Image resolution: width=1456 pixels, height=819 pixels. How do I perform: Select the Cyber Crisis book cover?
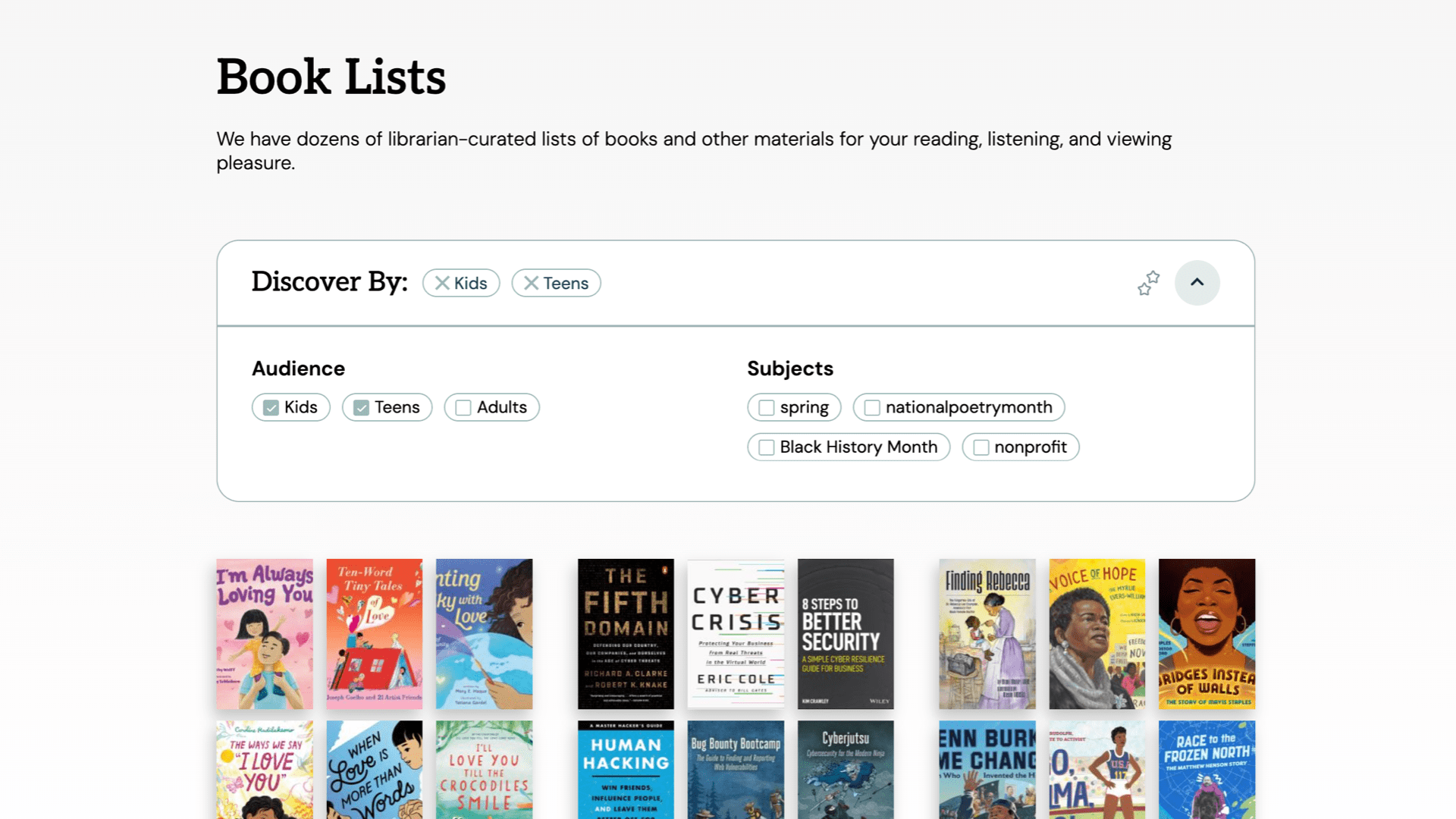[x=736, y=634]
